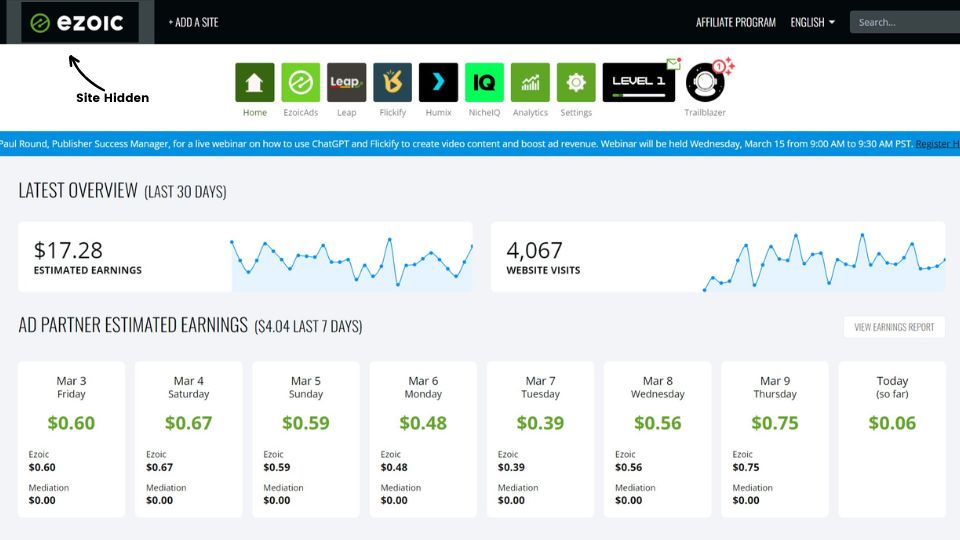This screenshot has width=960, height=540.
Task: Click the Analytics label text
Action: coord(530,113)
